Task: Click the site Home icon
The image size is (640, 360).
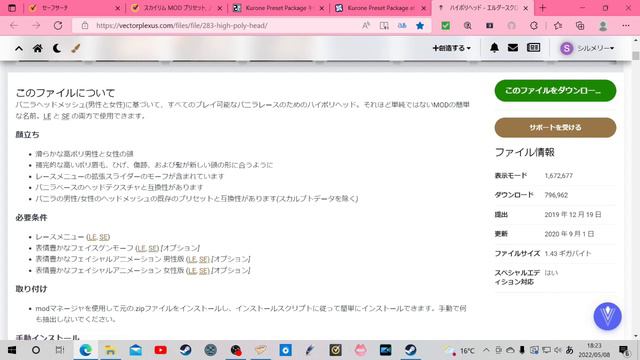Action: click(x=38, y=48)
